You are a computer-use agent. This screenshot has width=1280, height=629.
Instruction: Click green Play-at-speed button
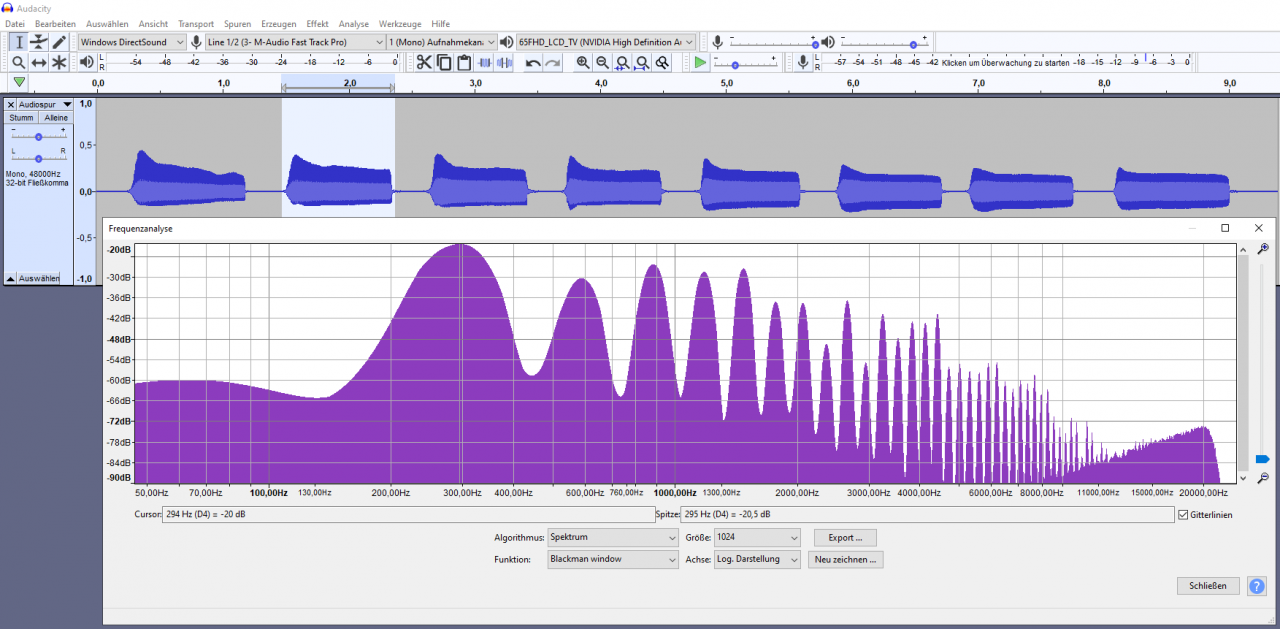point(700,63)
